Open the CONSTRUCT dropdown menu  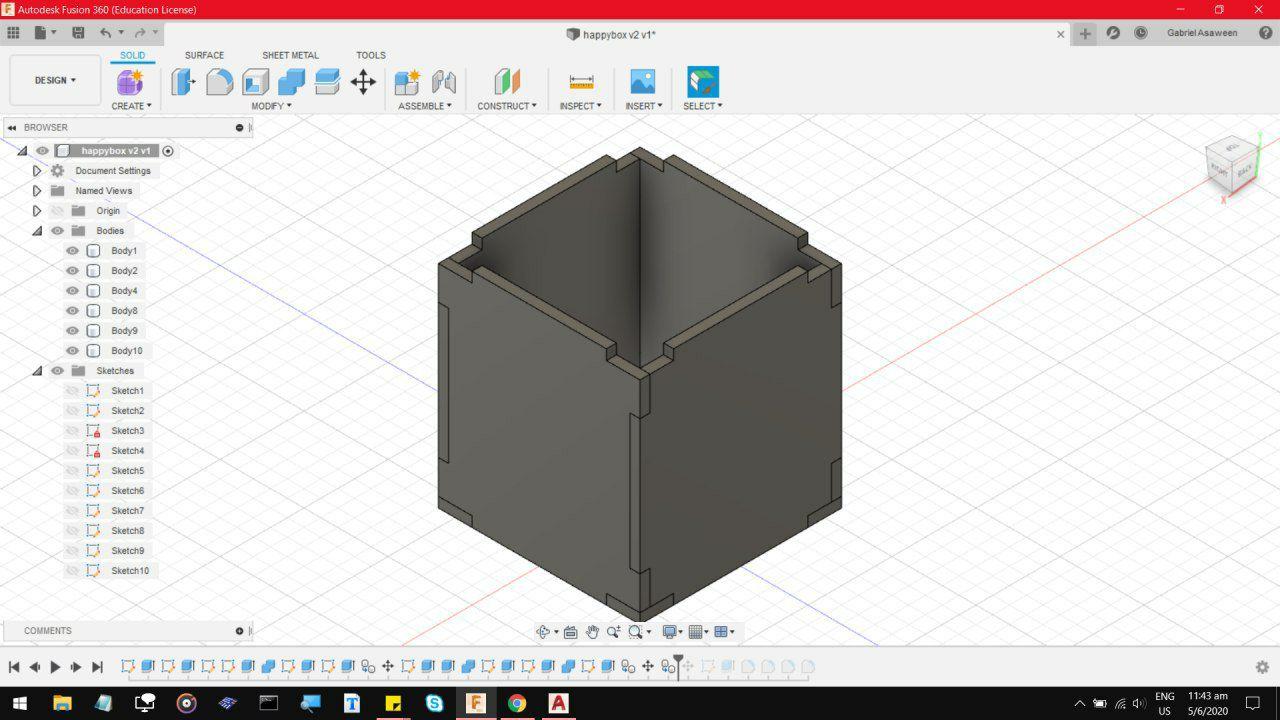[507, 106]
